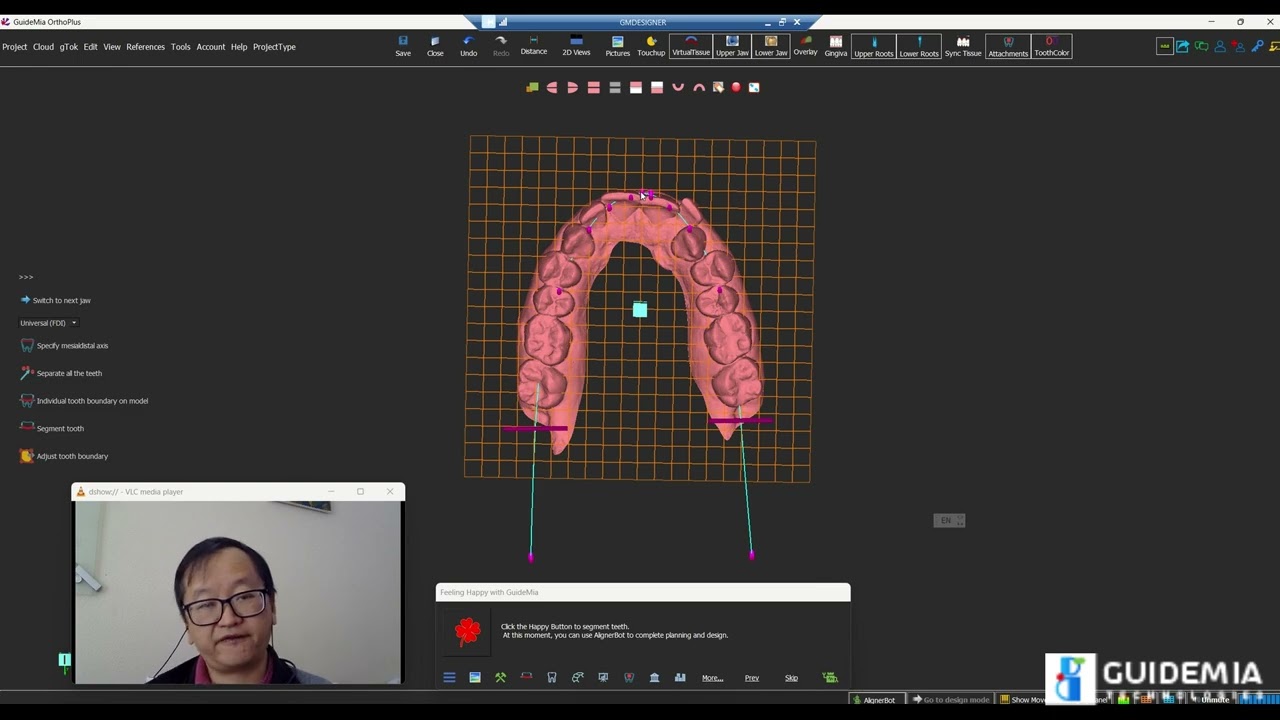This screenshot has width=1280, height=720.
Task: Click the fit-to-screen view icon
Action: [x=754, y=88]
